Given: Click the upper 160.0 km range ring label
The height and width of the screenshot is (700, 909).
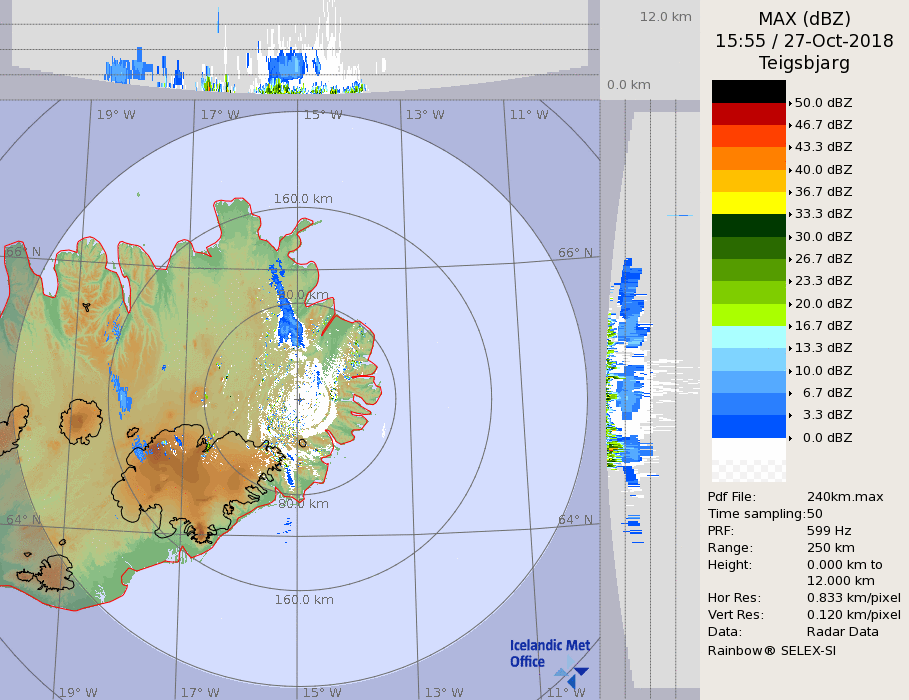Looking at the screenshot, I should (303, 199).
